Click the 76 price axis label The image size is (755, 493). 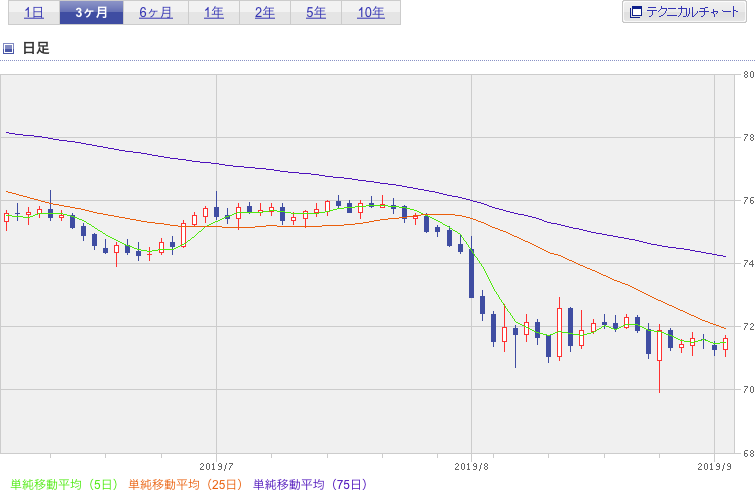point(748,201)
